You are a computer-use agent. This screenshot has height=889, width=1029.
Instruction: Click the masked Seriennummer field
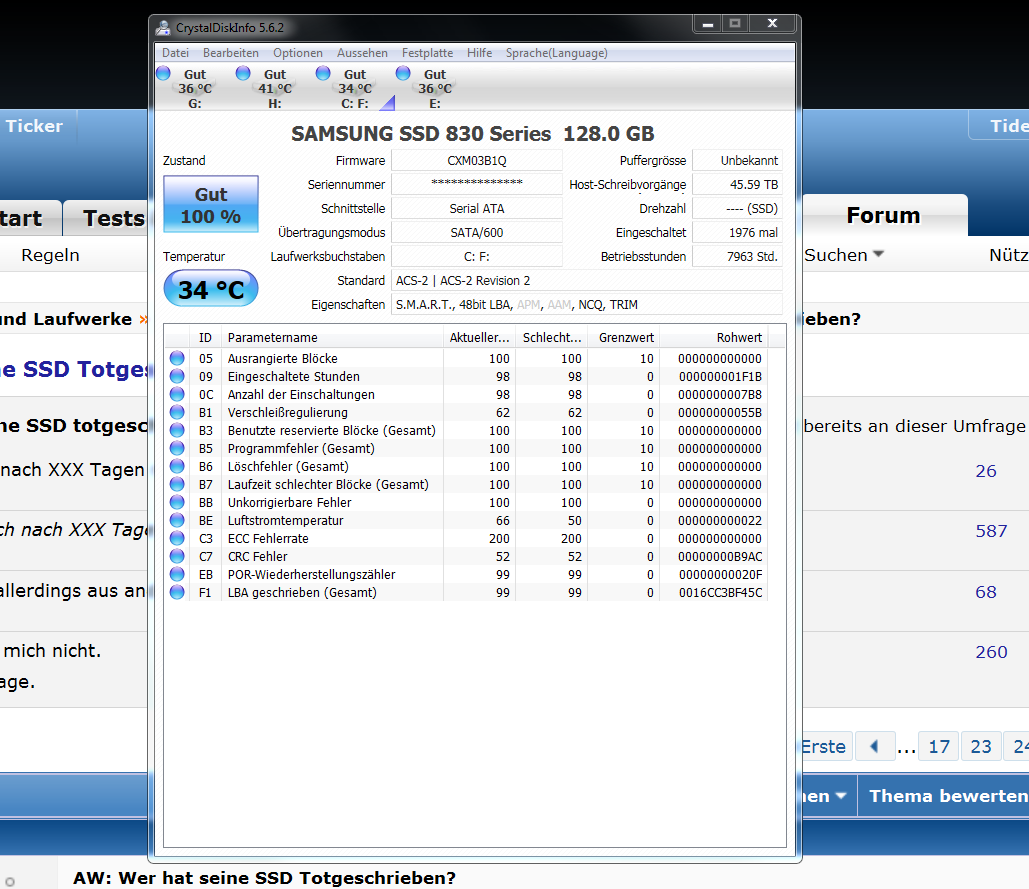(x=476, y=184)
